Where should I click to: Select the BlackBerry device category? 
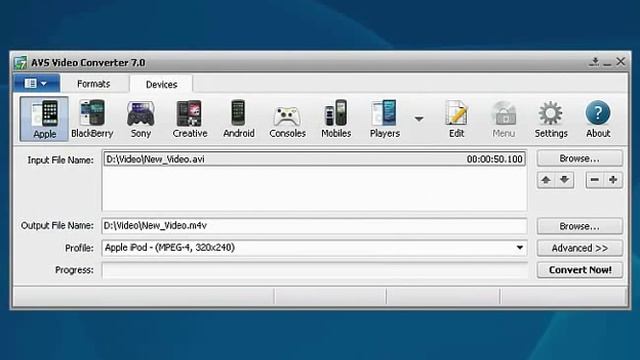click(x=92, y=119)
